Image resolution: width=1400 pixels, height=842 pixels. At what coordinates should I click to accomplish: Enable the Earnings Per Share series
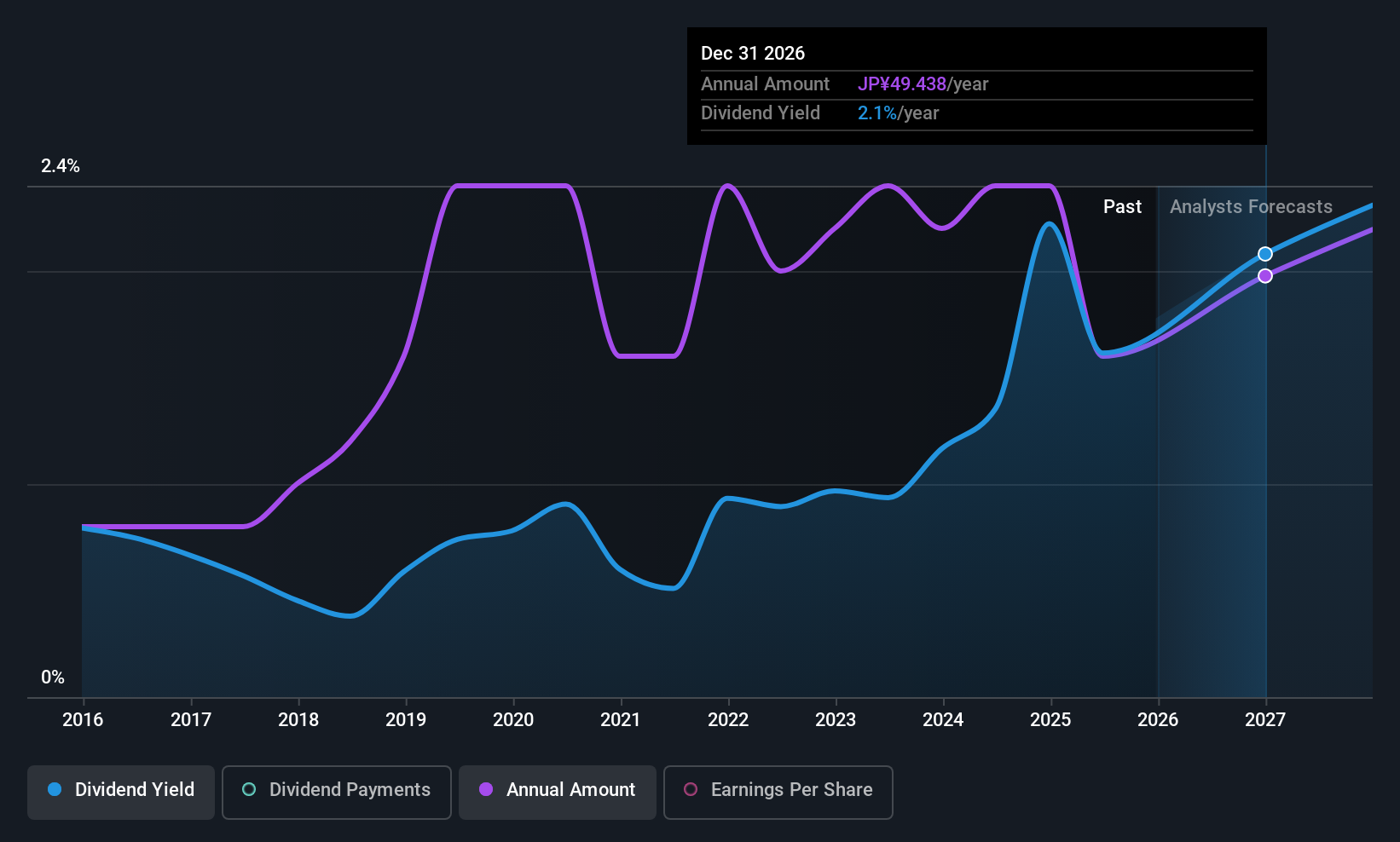(x=778, y=792)
